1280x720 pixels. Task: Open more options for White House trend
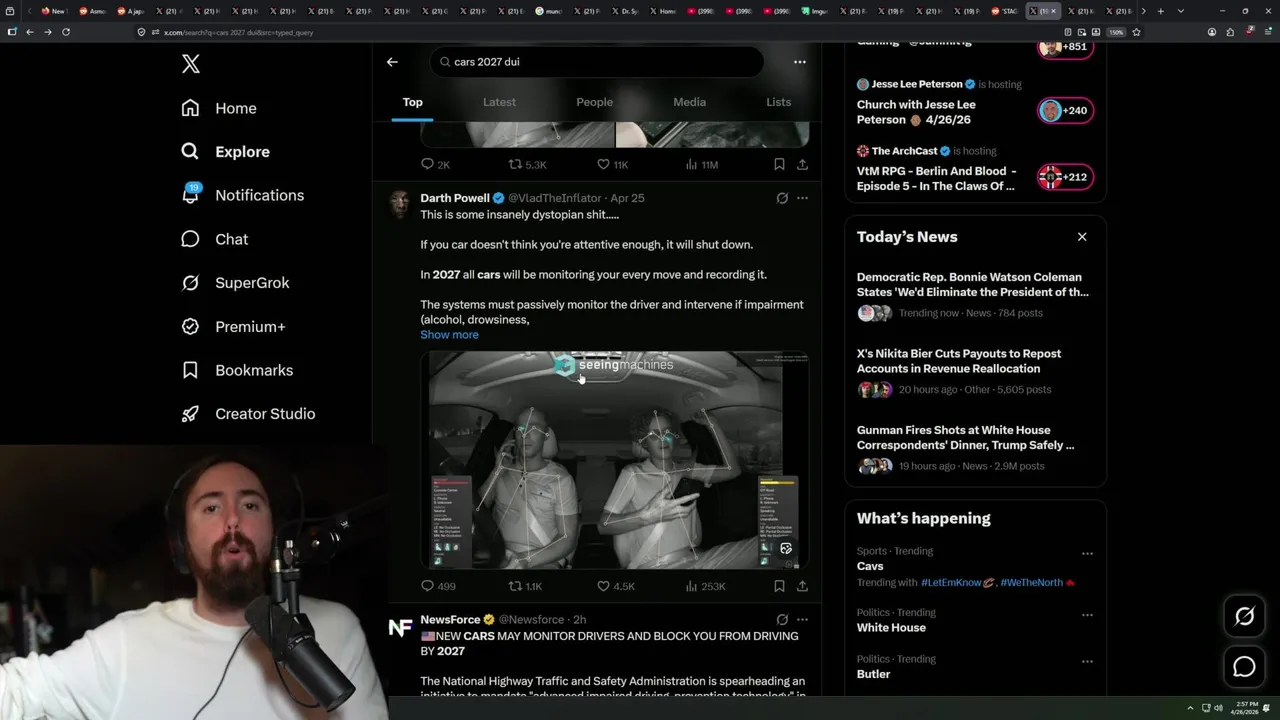point(1087,614)
